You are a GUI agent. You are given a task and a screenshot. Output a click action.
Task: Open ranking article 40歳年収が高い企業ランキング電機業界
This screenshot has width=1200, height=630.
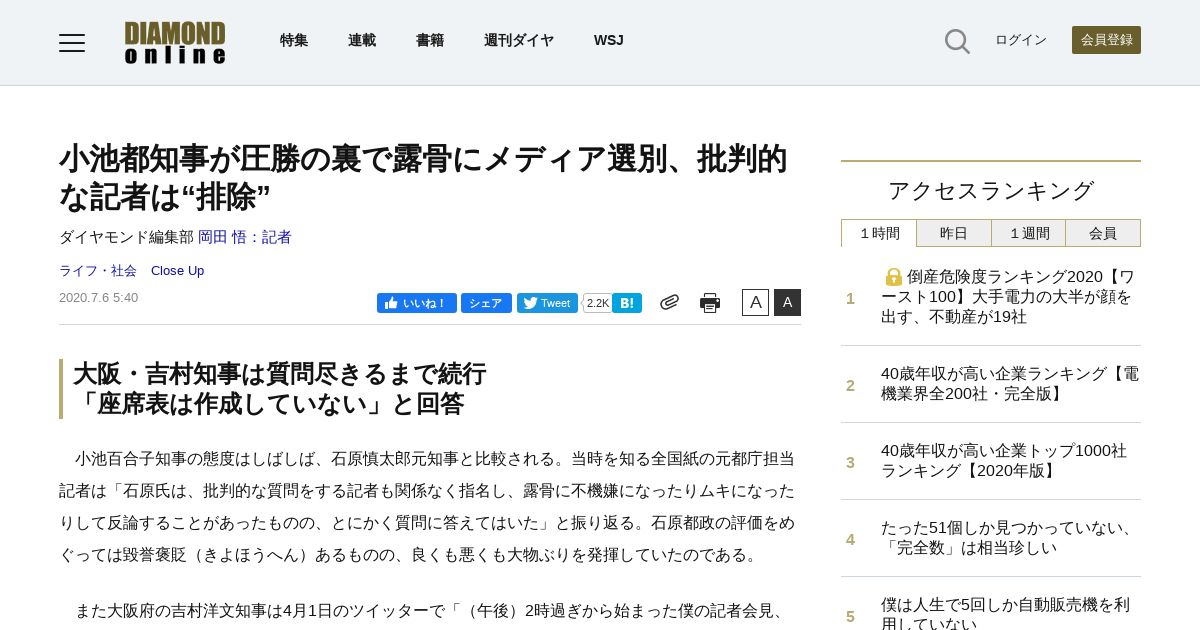coord(1010,384)
